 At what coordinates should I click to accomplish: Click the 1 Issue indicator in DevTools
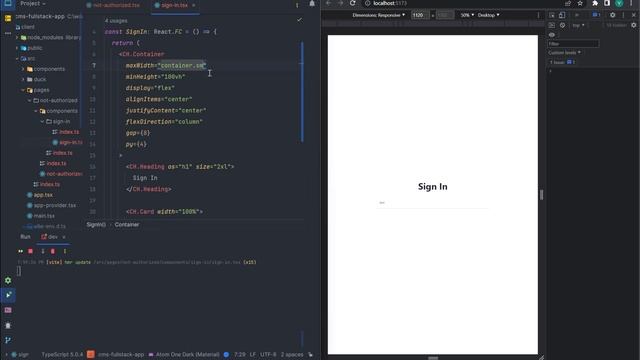click(x=562, y=62)
